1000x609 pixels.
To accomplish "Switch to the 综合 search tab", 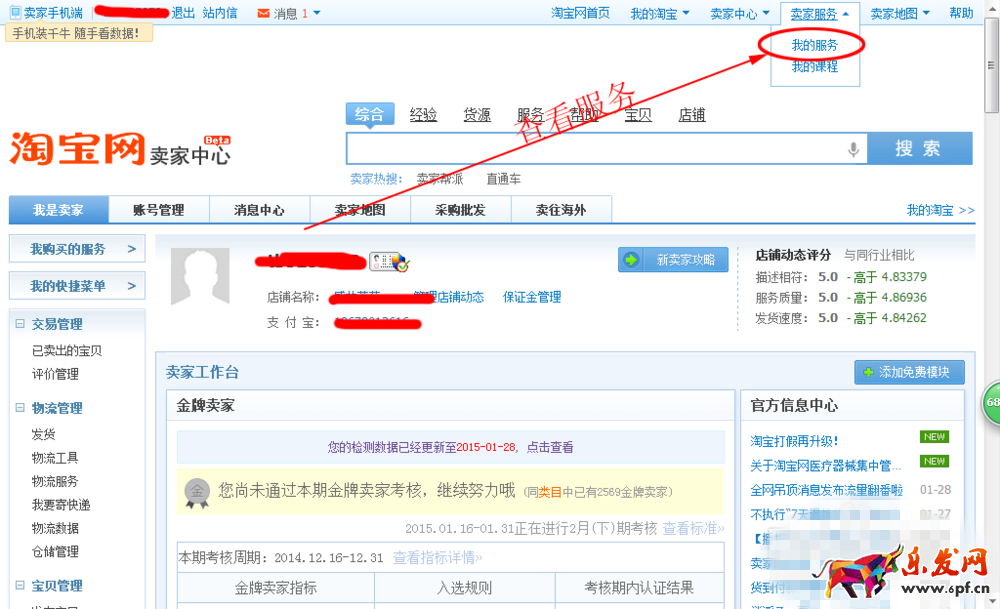I will pos(370,114).
